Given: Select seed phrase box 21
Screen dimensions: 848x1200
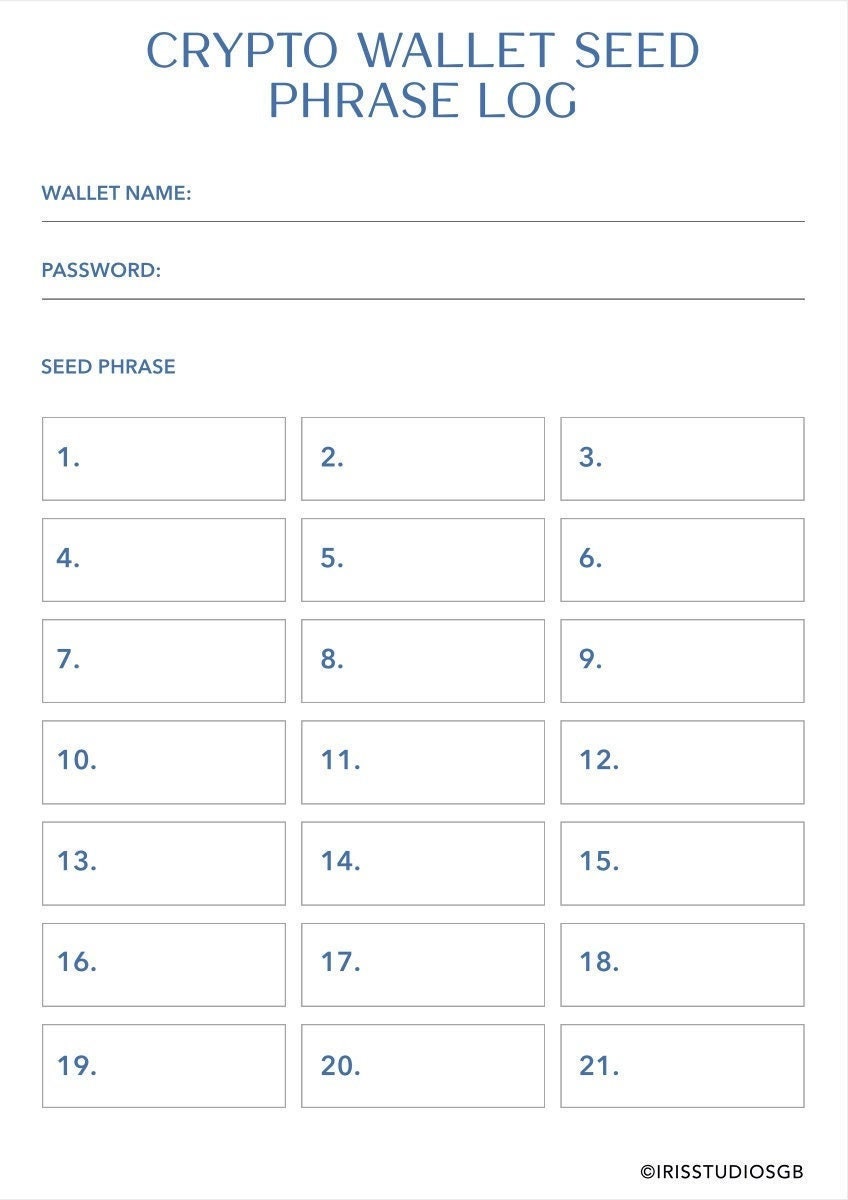Looking at the screenshot, I should [682, 1066].
